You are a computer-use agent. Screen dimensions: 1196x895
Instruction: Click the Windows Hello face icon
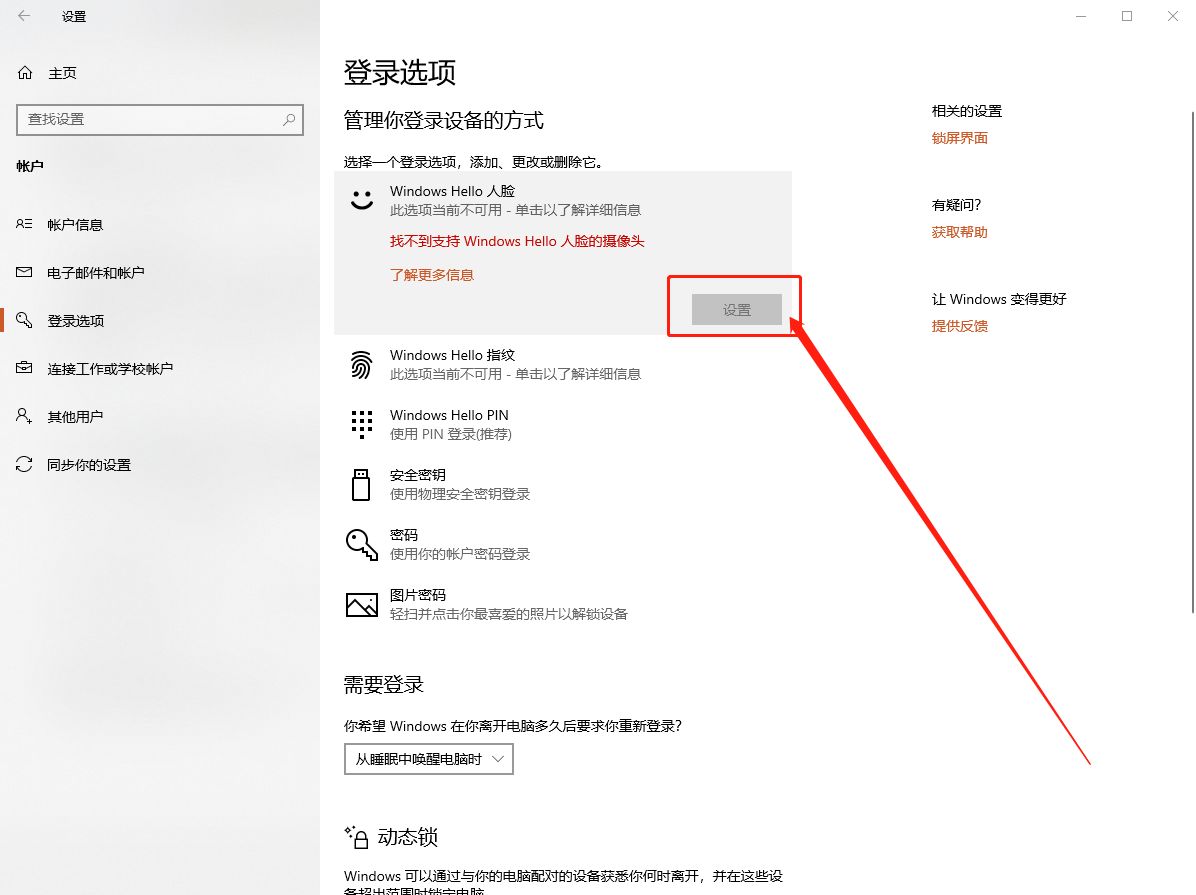[361, 199]
